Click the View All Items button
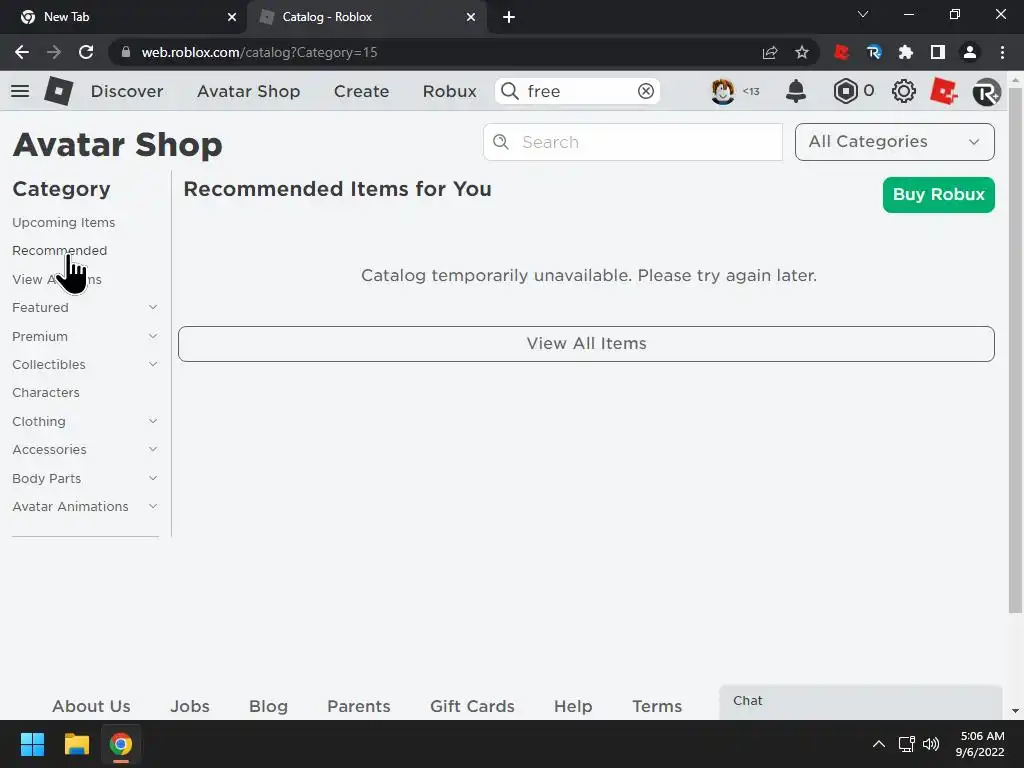This screenshot has height=768, width=1024. pyautogui.click(x=586, y=344)
